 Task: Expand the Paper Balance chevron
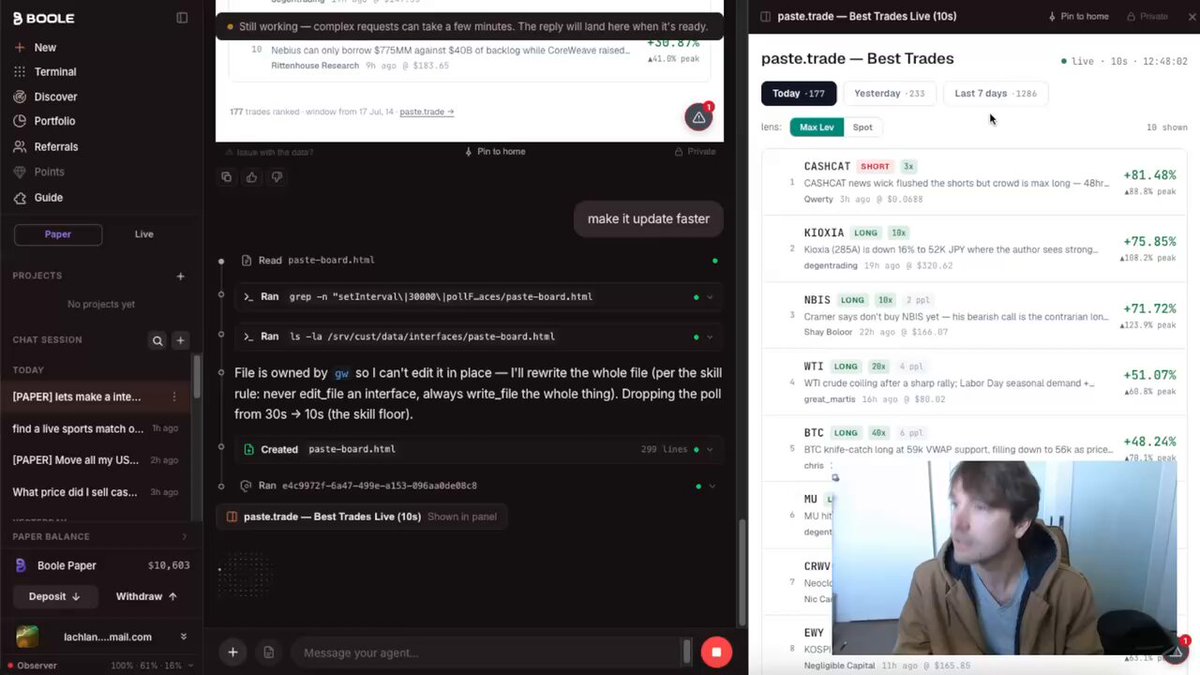184,537
